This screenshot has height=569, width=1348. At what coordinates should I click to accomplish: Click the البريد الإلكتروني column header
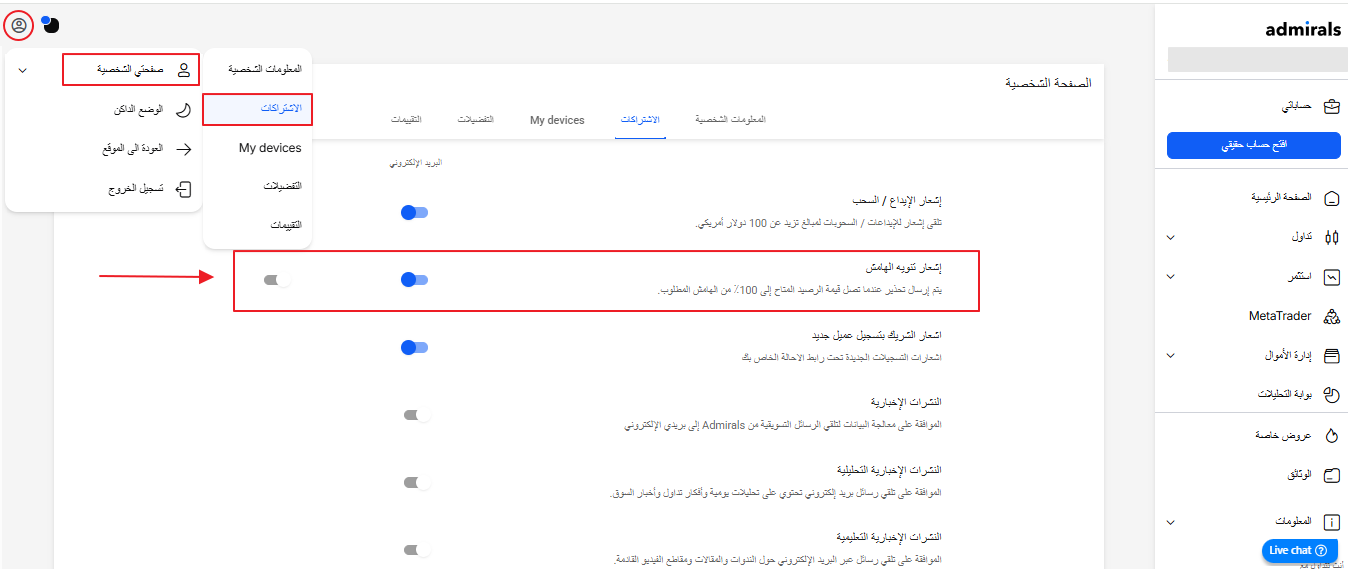point(414,162)
